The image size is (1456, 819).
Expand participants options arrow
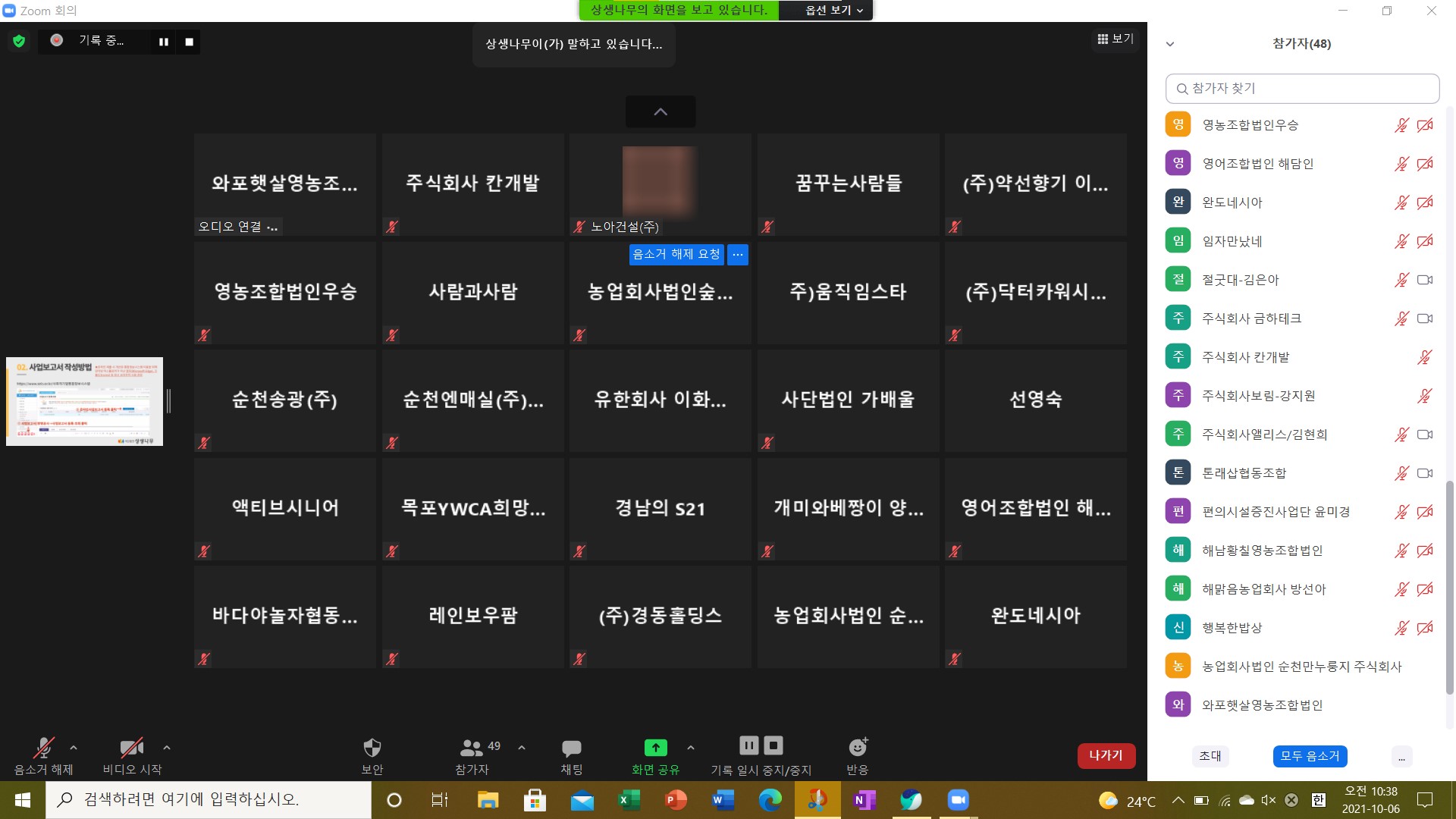click(x=522, y=748)
